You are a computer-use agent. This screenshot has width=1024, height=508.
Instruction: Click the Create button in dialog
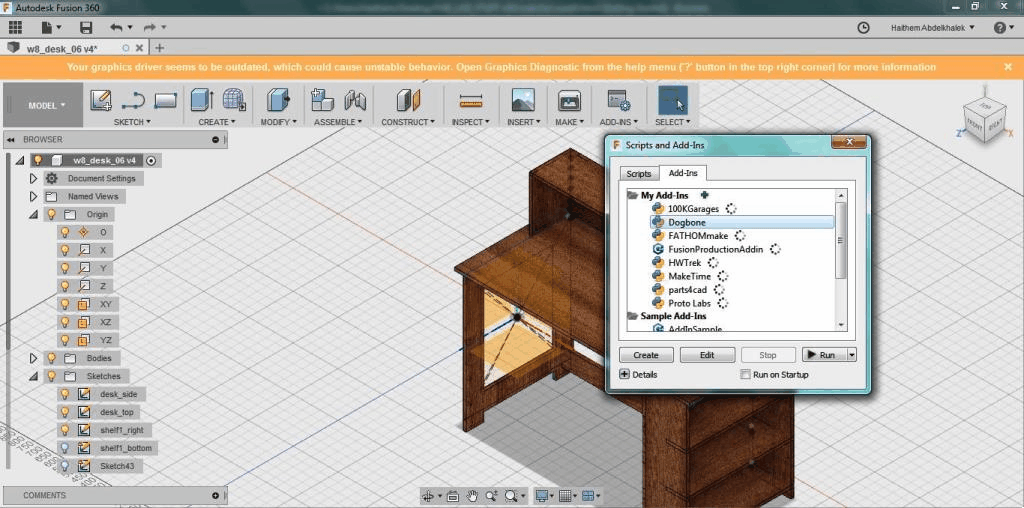[646, 355]
